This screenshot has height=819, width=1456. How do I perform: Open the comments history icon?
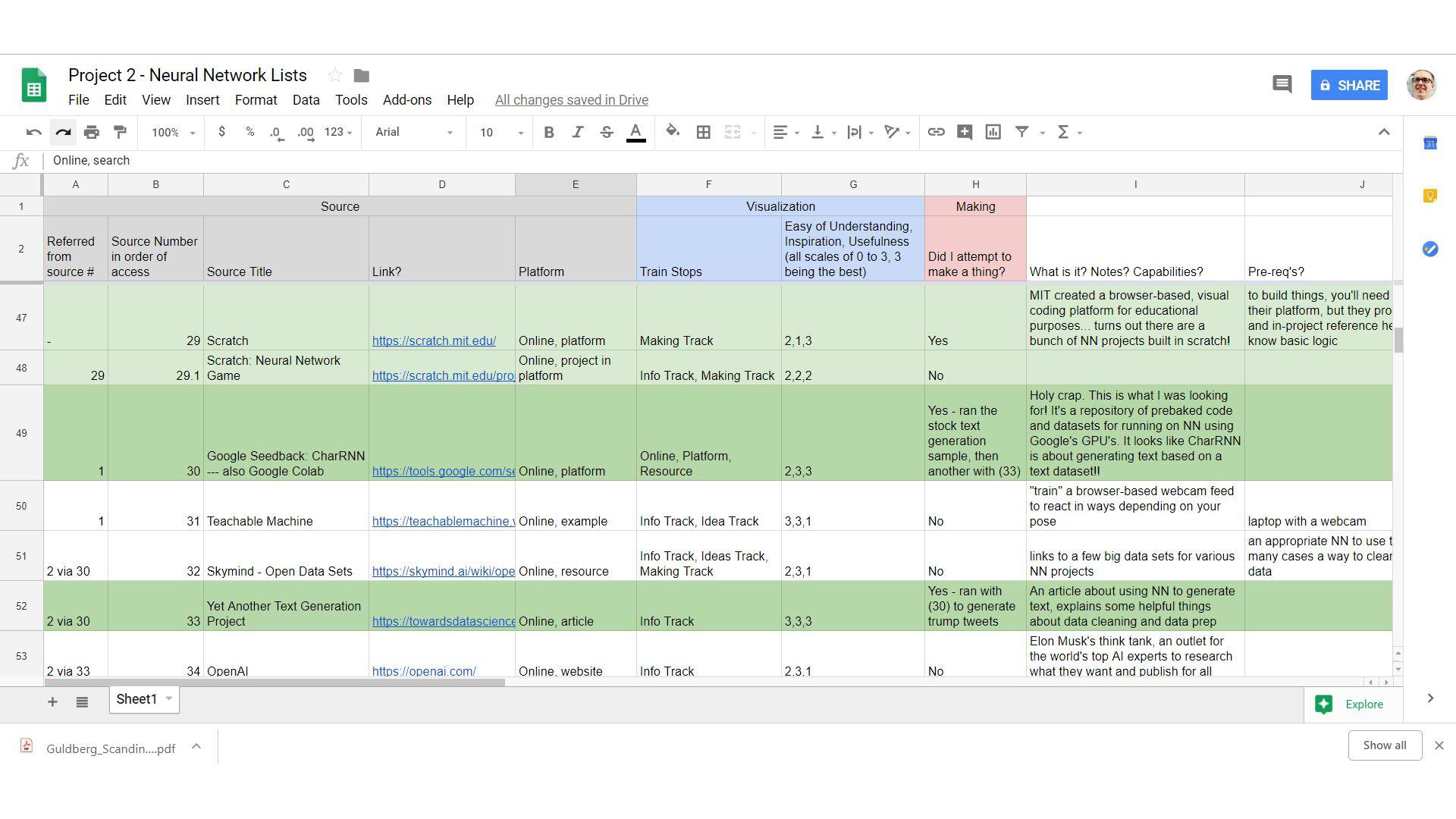(x=1282, y=84)
